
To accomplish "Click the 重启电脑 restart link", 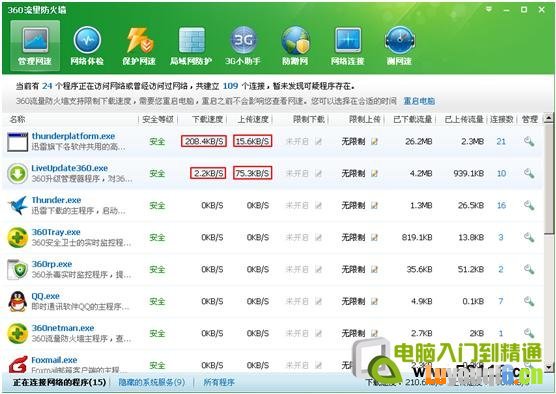I will 419,101.
